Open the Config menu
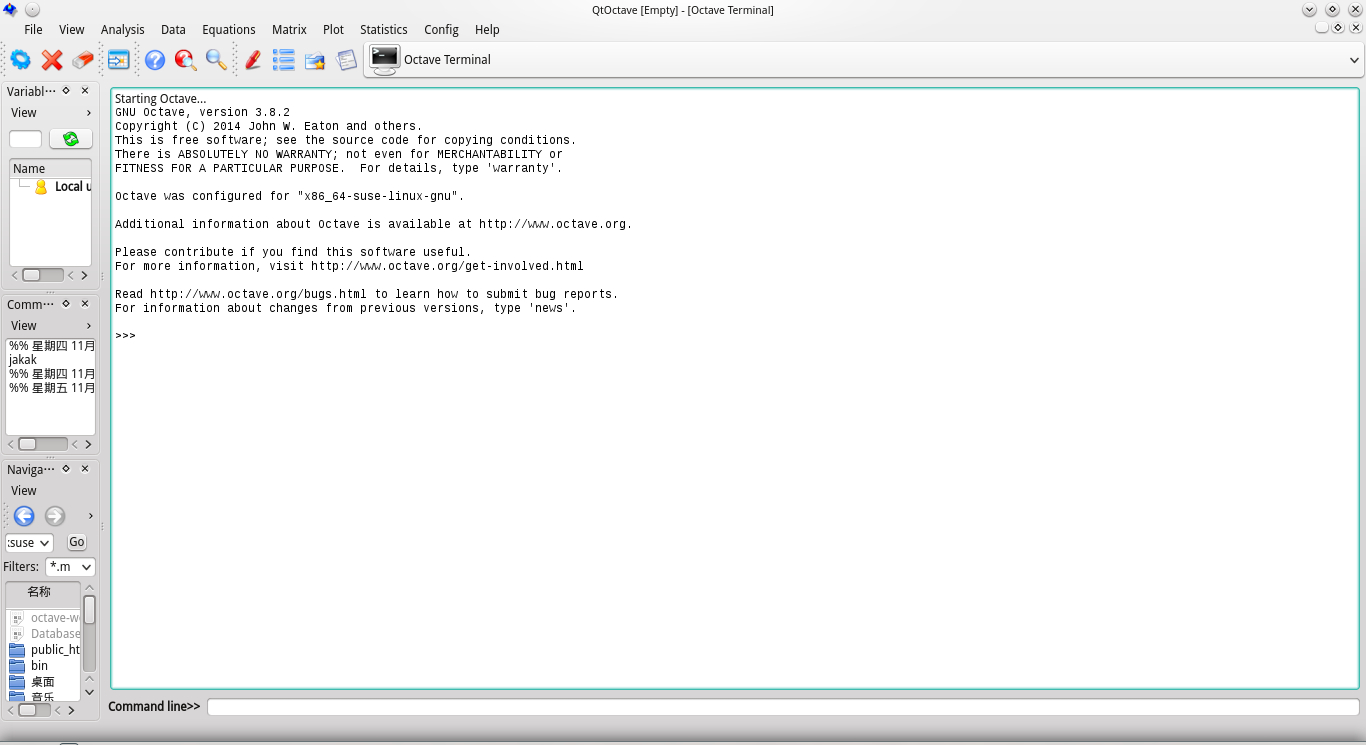Image resolution: width=1366 pixels, height=745 pixels. [x=441, y=30]
